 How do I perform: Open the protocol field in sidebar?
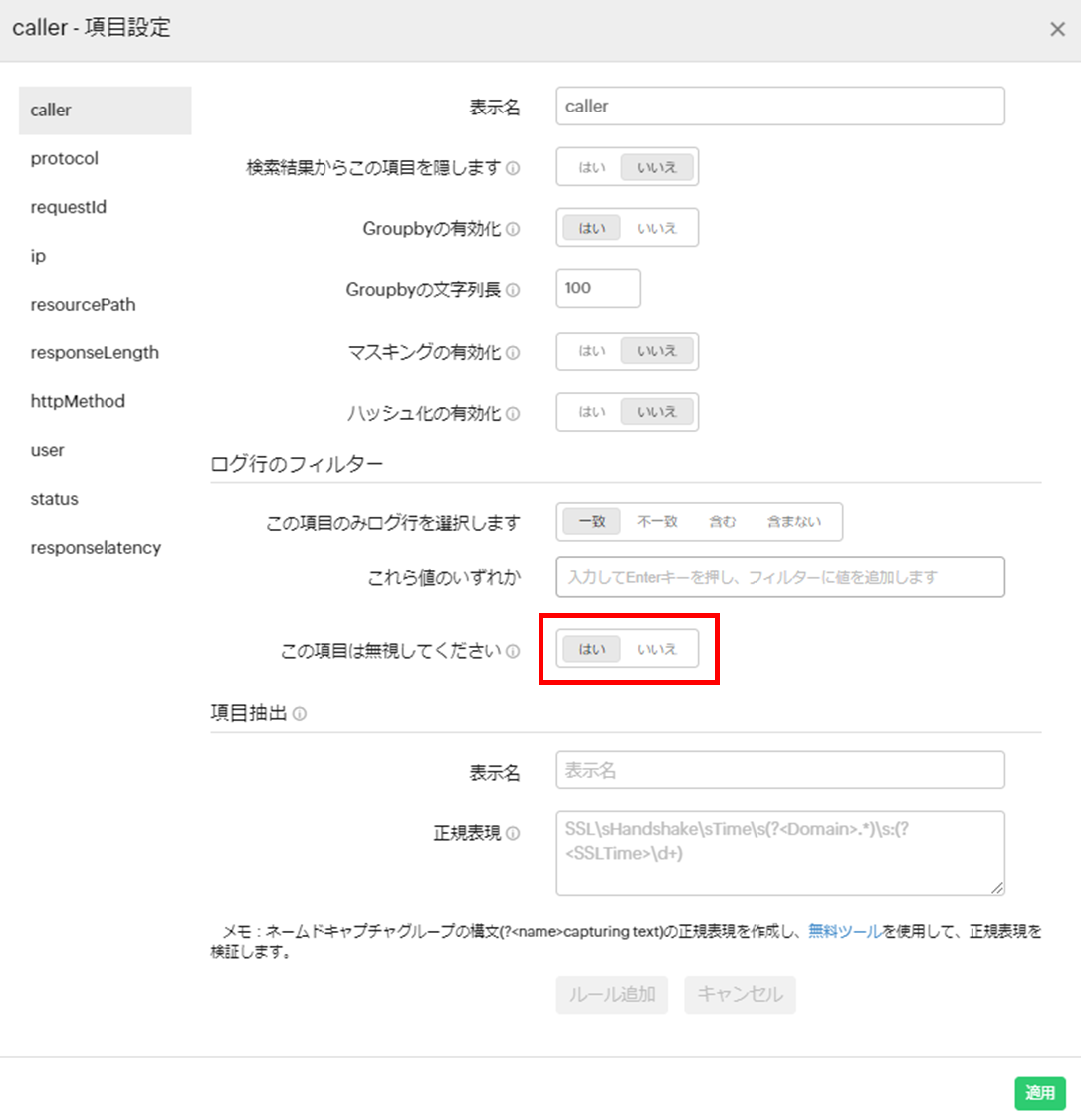65,158
